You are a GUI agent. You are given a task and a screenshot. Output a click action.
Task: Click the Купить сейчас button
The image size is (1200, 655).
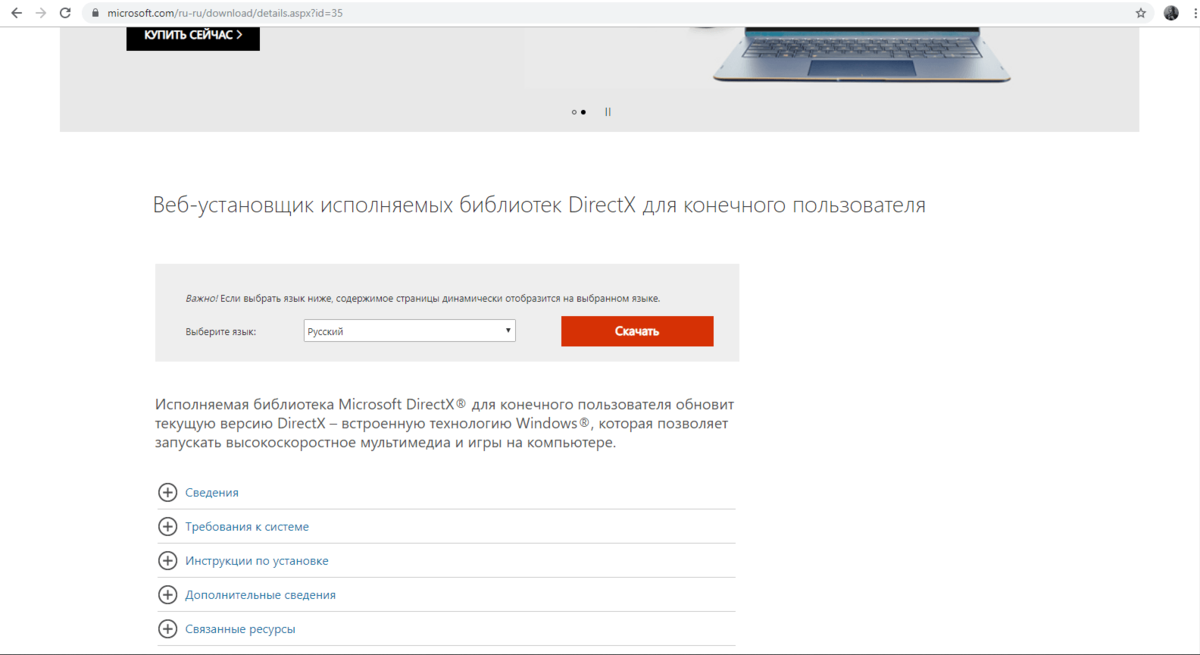[192, 37]
